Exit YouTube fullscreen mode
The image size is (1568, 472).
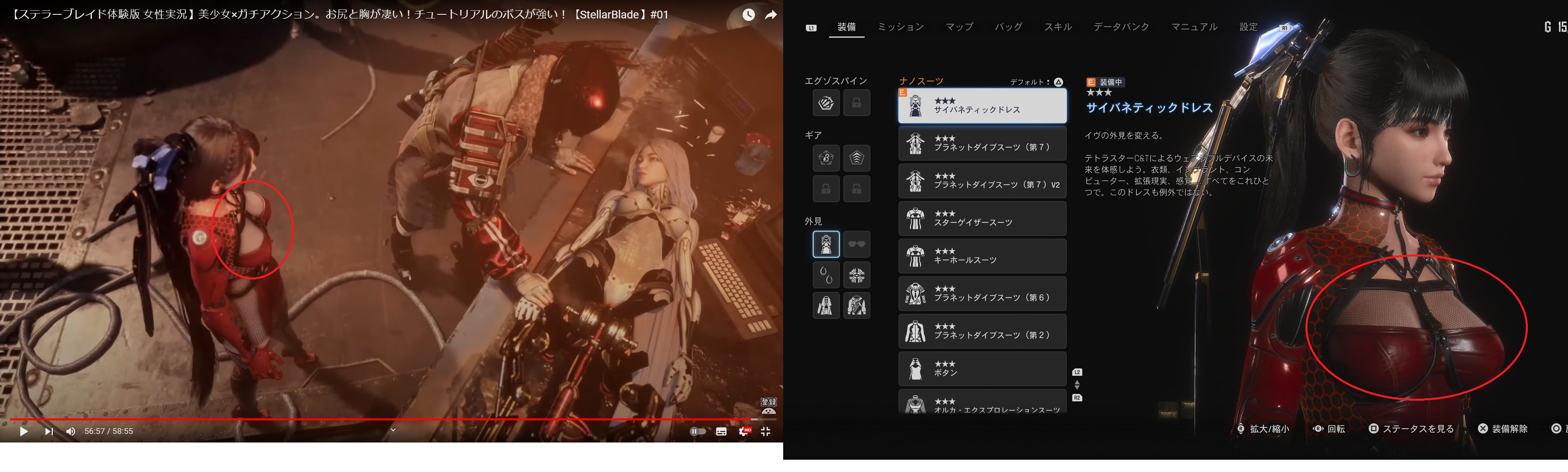click(766, 431)
